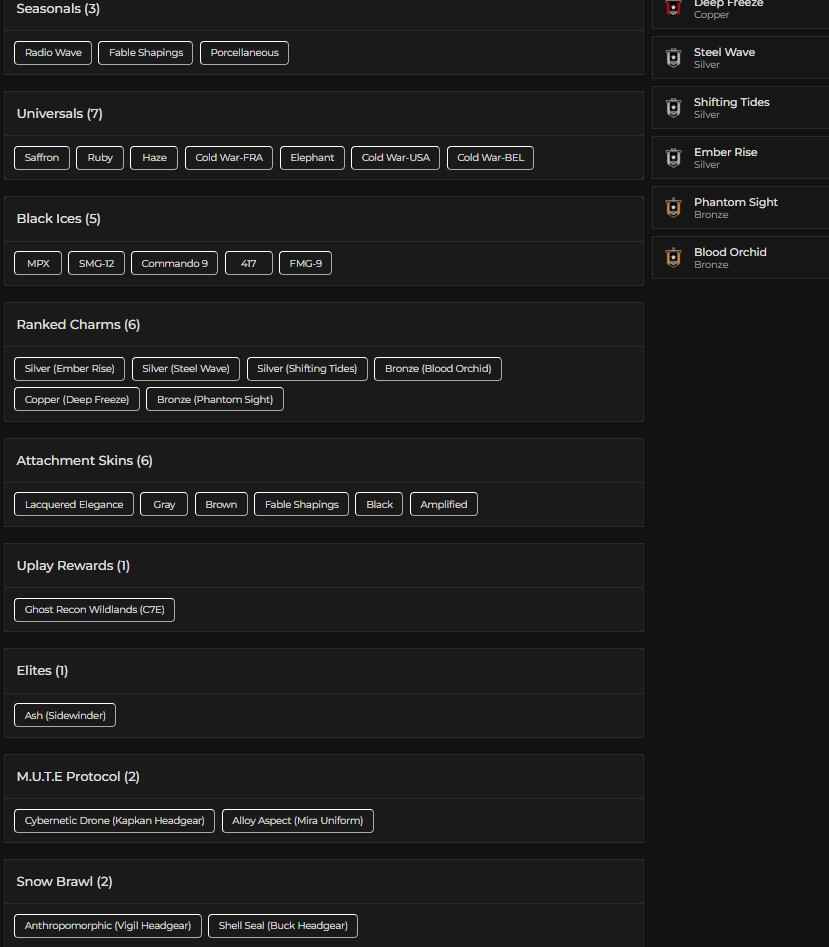Select the Shifting Tides charm shield icon
The image size is (829, 947).
click(673, 107)
